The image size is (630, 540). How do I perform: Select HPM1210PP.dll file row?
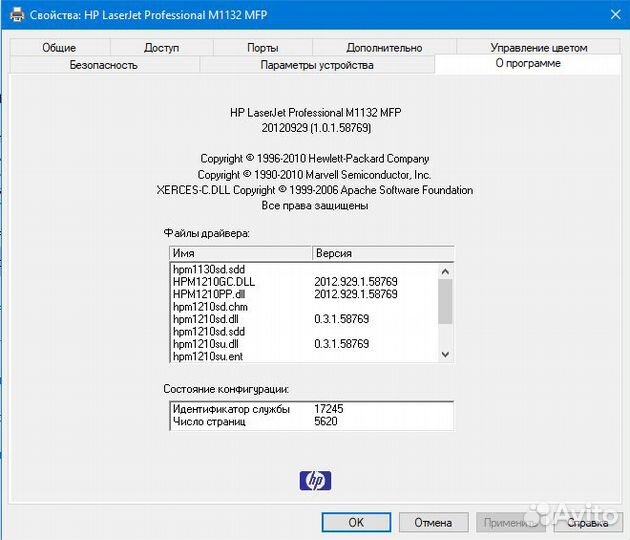304,294
